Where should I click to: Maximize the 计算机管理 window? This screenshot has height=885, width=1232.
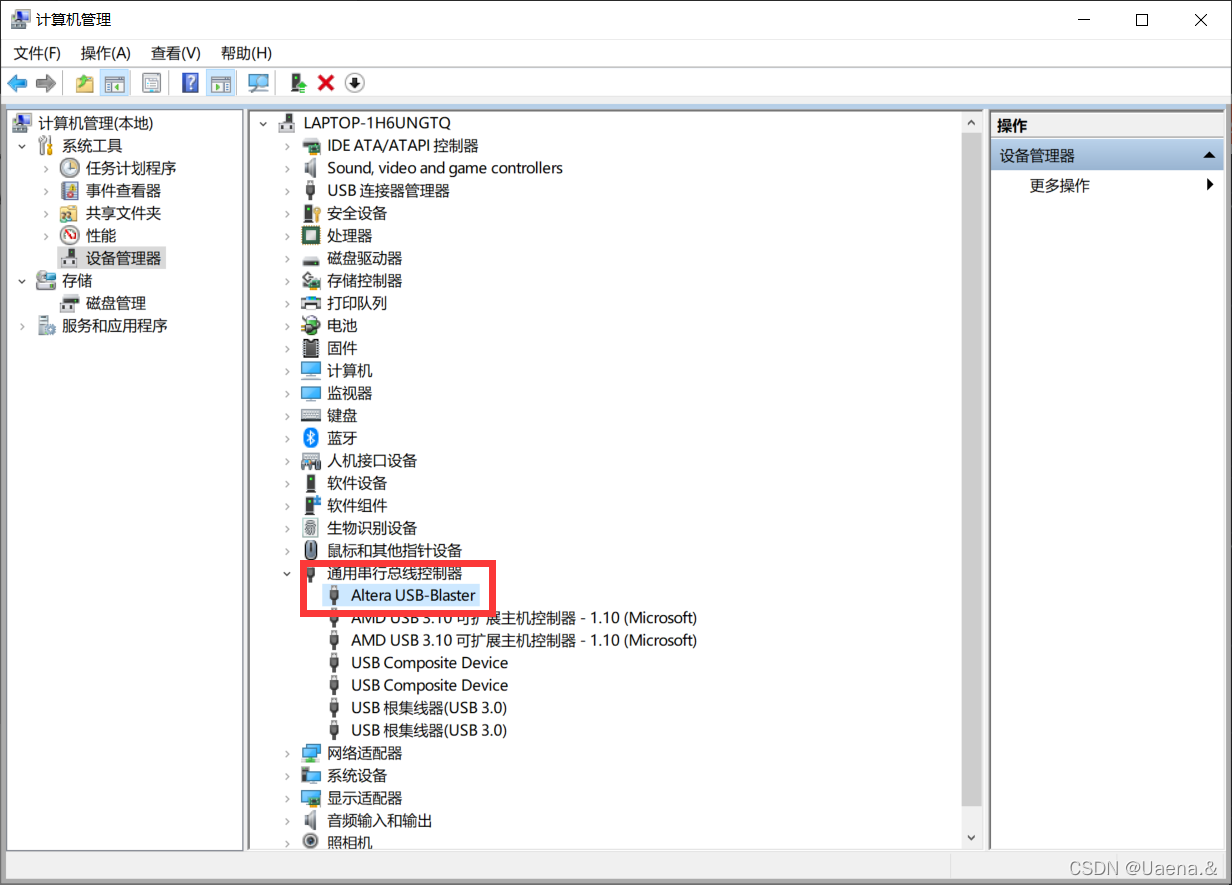point(1142,20)
